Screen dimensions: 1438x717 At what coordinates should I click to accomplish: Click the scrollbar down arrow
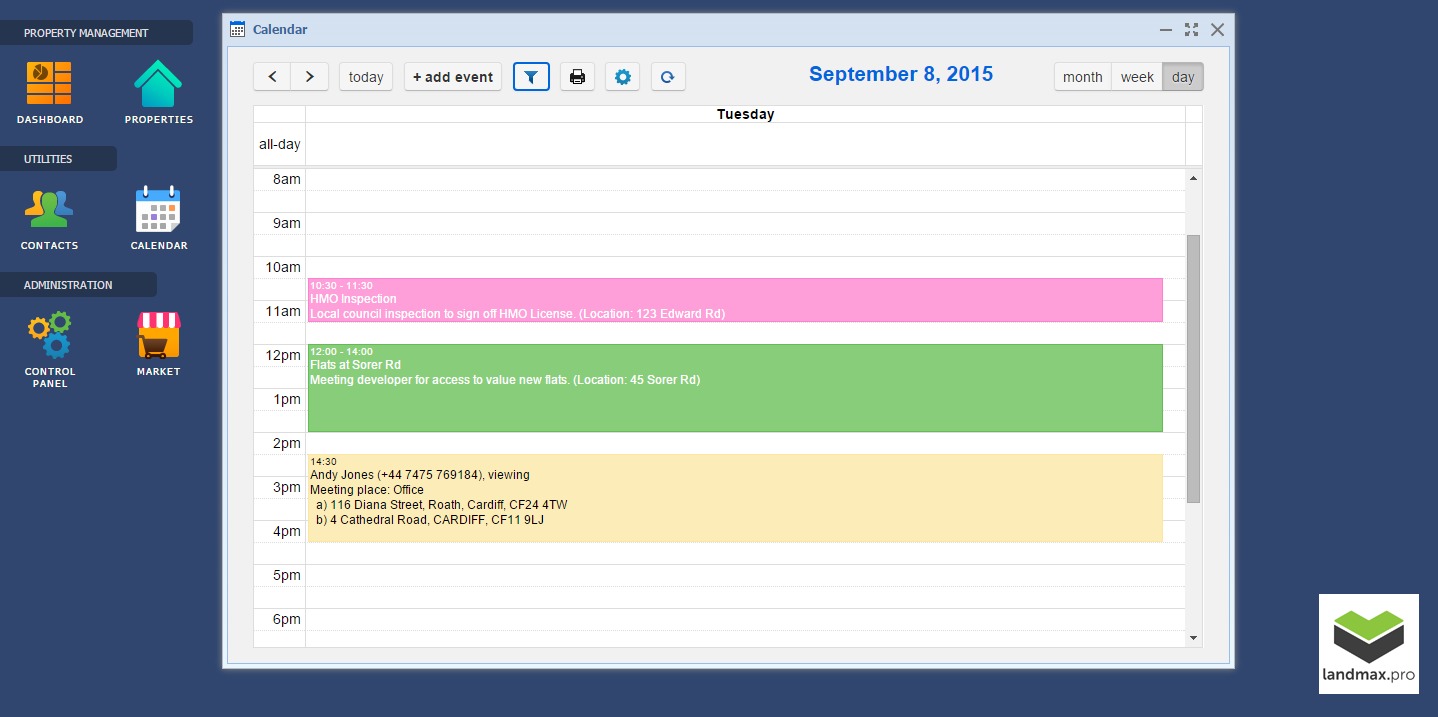pos(1193,638)
